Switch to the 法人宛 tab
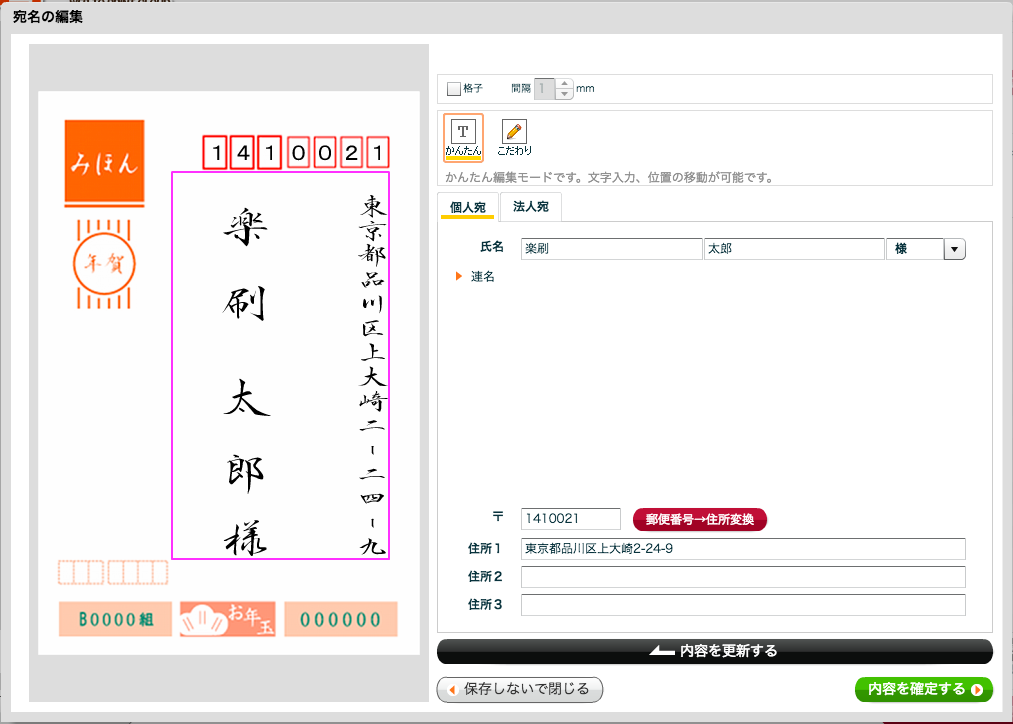 [x=530, y=207]
